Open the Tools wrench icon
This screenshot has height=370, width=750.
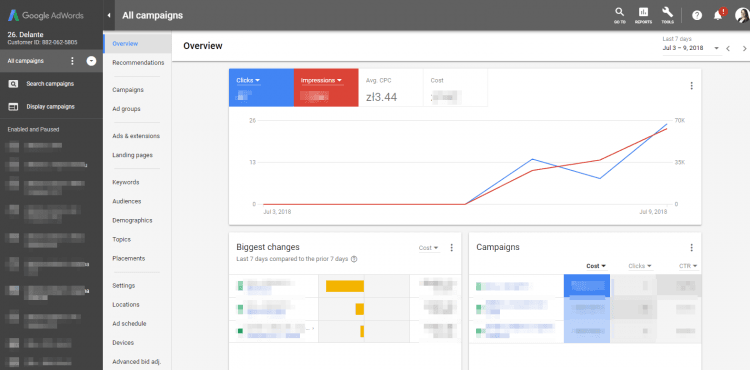pos(667,15)
